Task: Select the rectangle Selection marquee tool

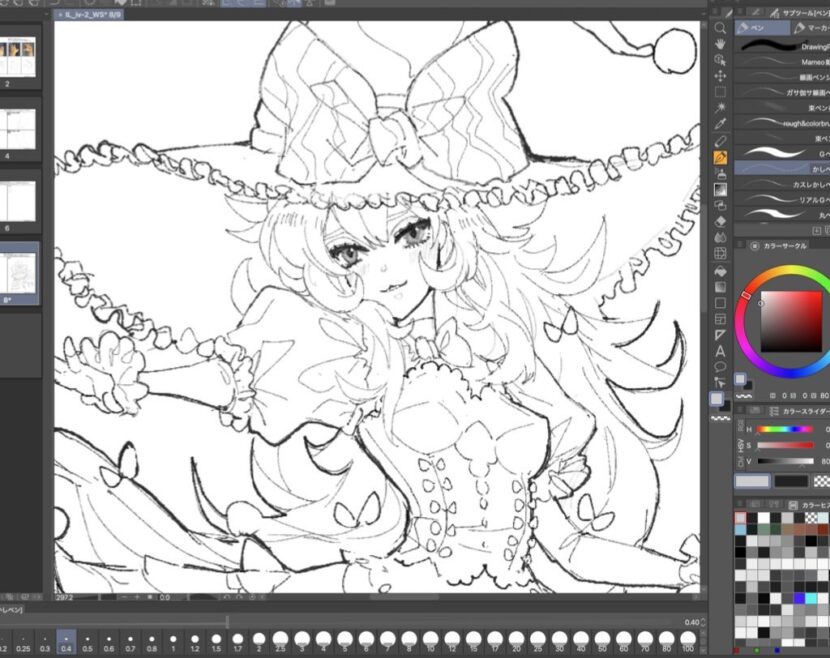Action: pyautogui.click(x=720, y=92)
